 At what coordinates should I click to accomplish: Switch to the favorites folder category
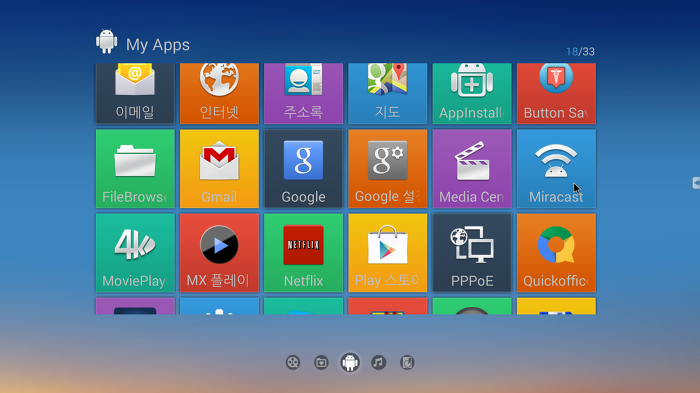pos(321,363)
